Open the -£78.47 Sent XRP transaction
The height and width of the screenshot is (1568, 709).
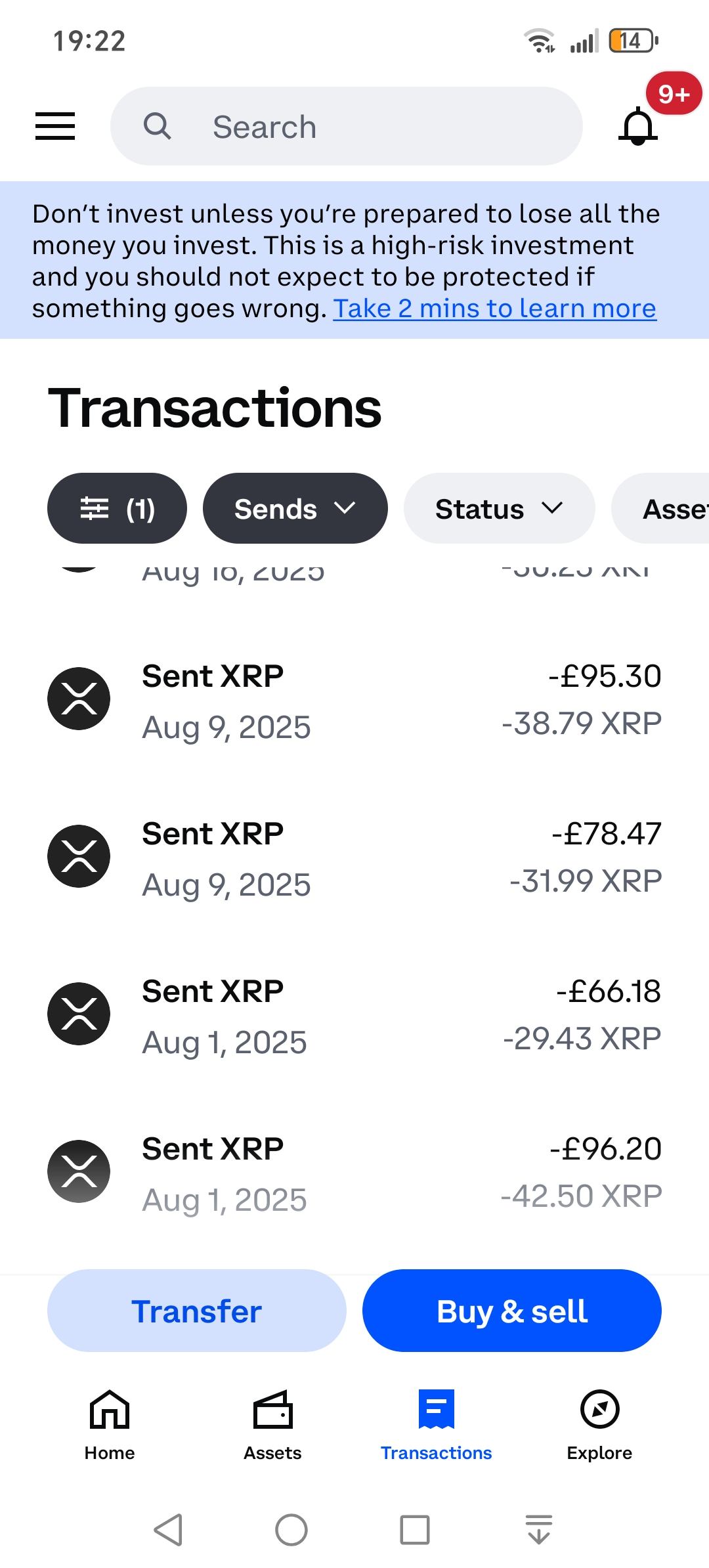[354, 858]
